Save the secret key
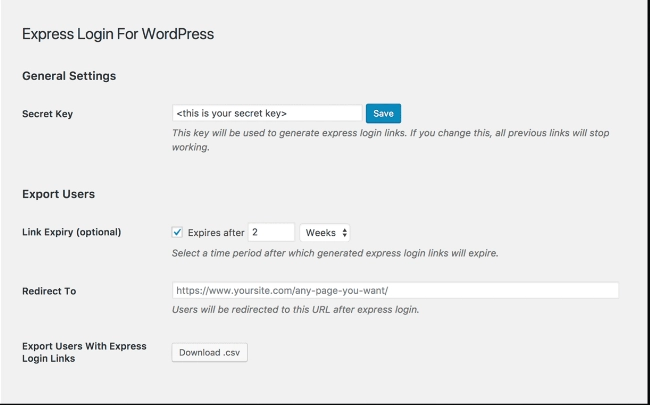650x405 pixels. coord(383,113)
